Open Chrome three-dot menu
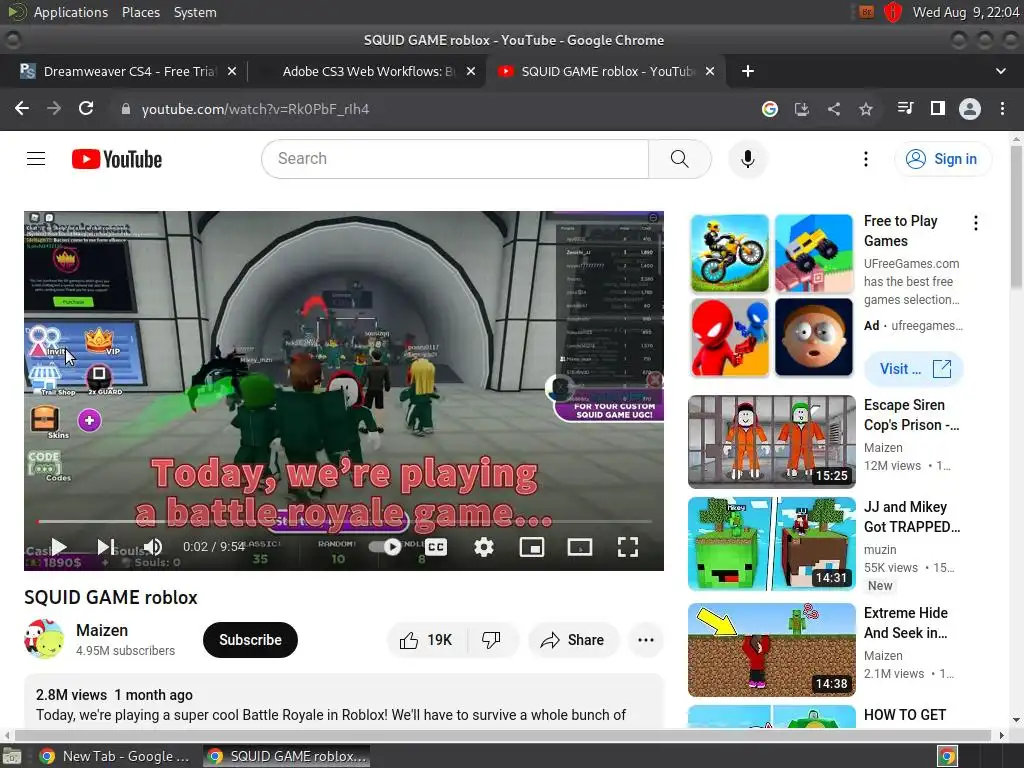 pos(1002,108)
